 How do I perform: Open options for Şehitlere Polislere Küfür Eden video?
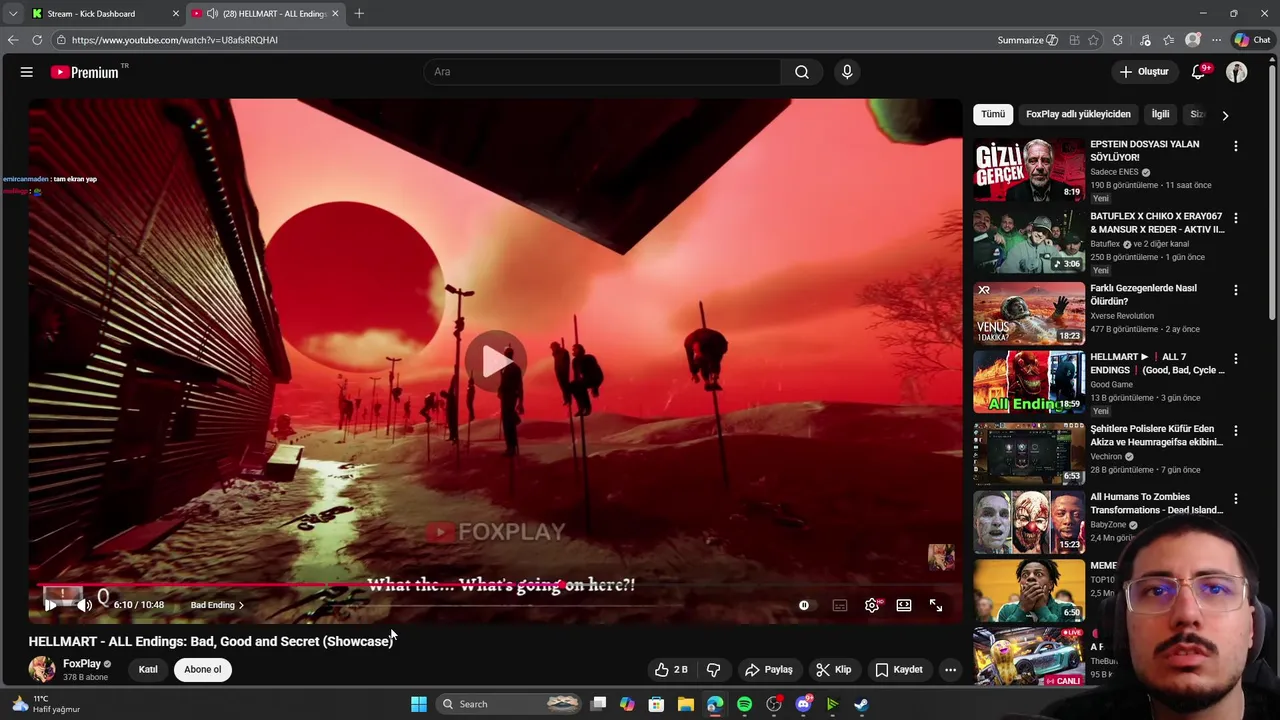1236,431
